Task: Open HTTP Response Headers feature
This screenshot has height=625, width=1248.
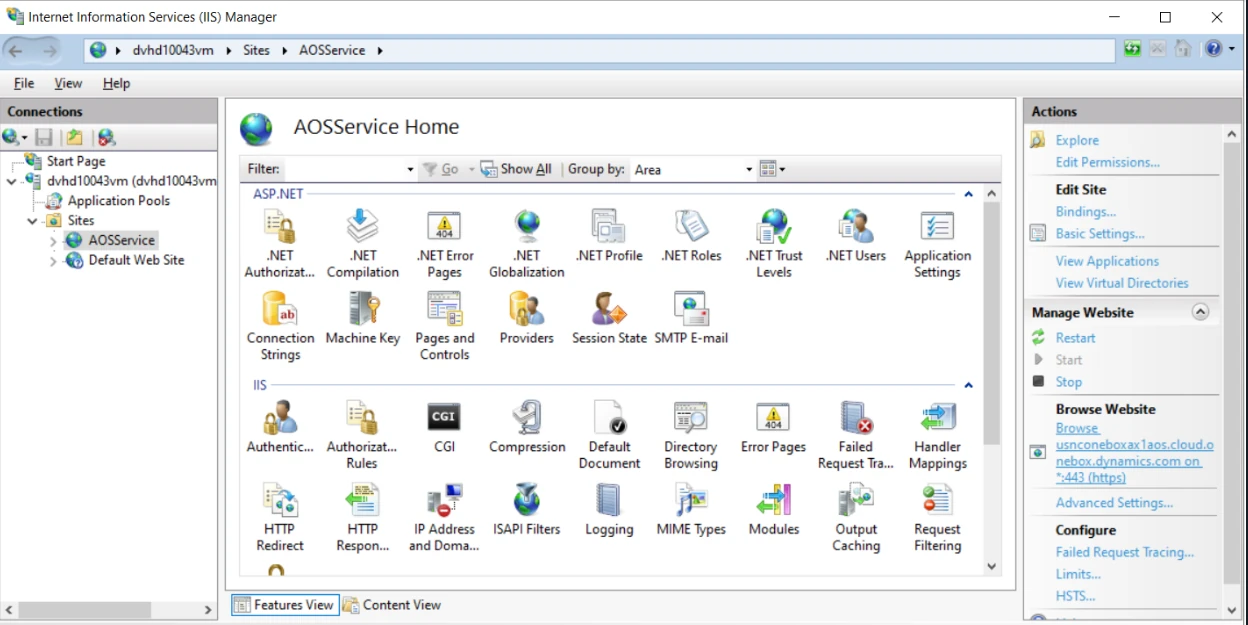Action: point(362,518)
